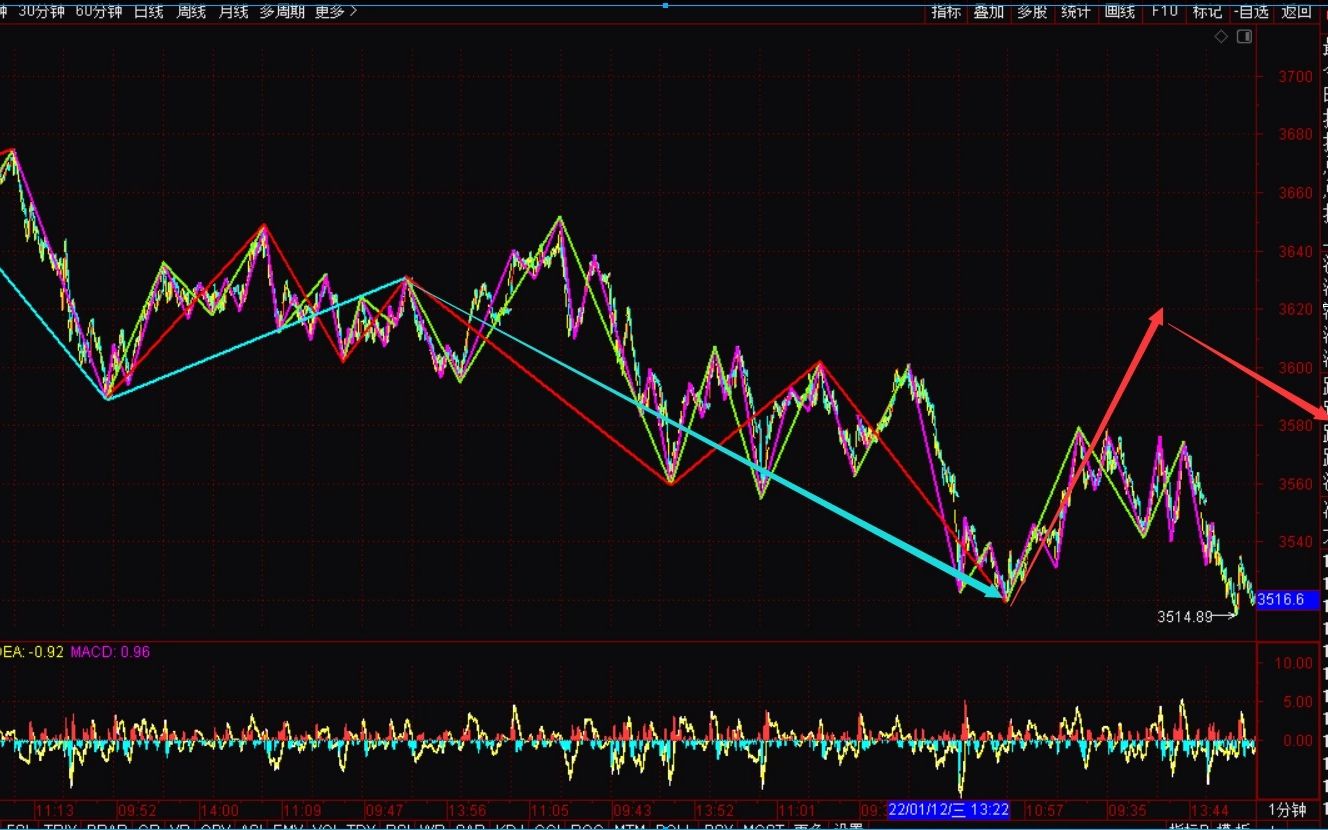Click the MACD: 0.96 indicator value
Viewport: 1328px width, 830px height.
pyautogui.click(x=111, y=652)
